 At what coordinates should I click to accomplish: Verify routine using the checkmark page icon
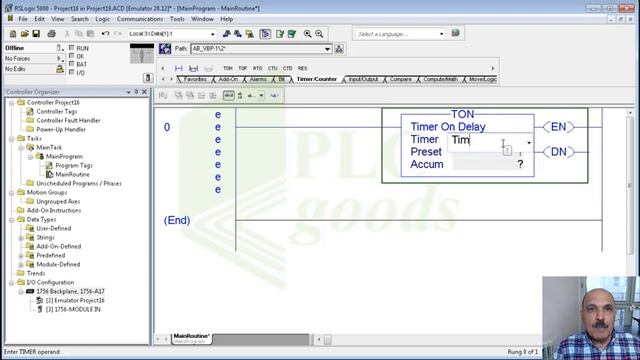tap(280, 34)
